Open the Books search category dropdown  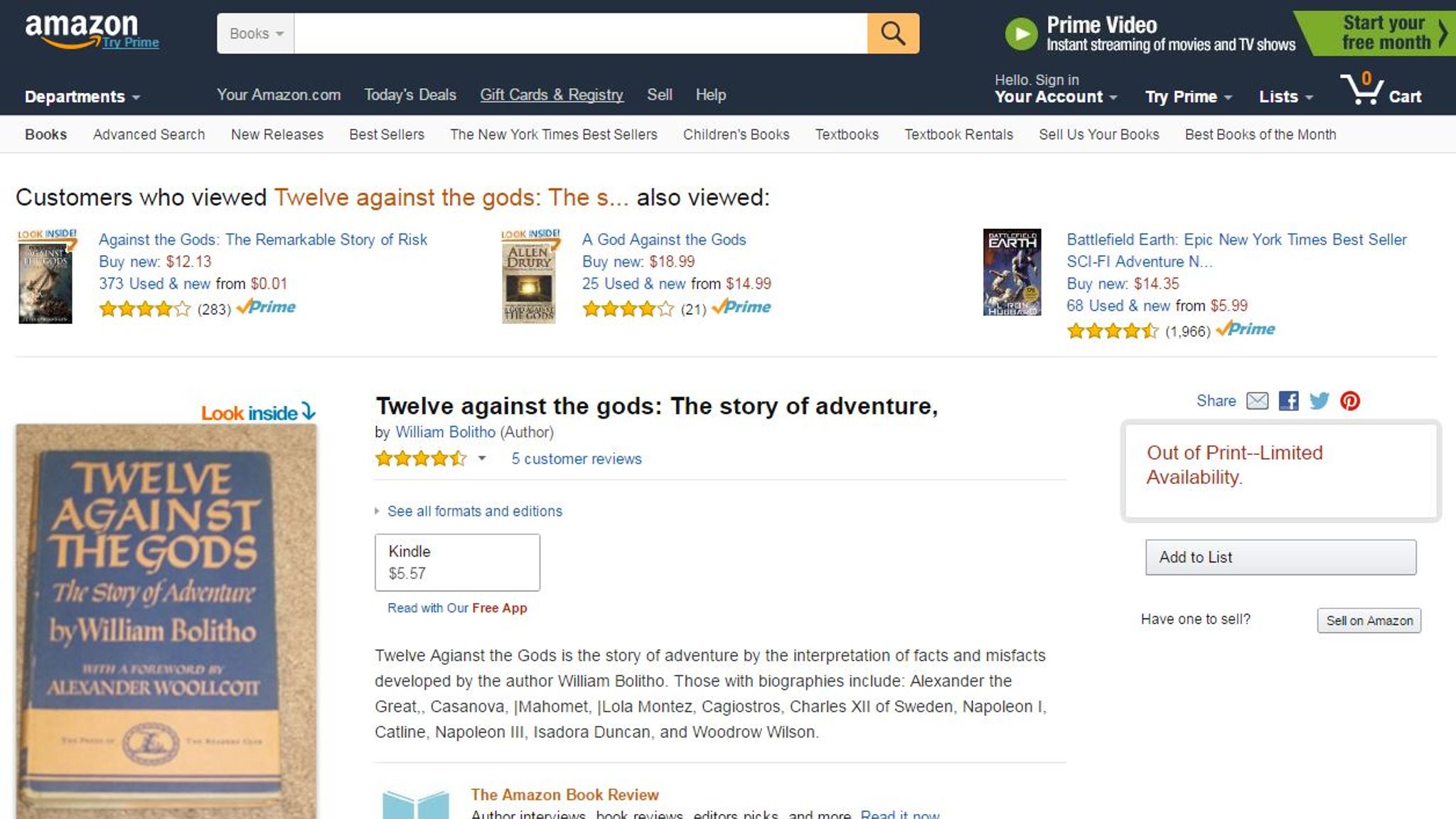click(x=255, y=33)
